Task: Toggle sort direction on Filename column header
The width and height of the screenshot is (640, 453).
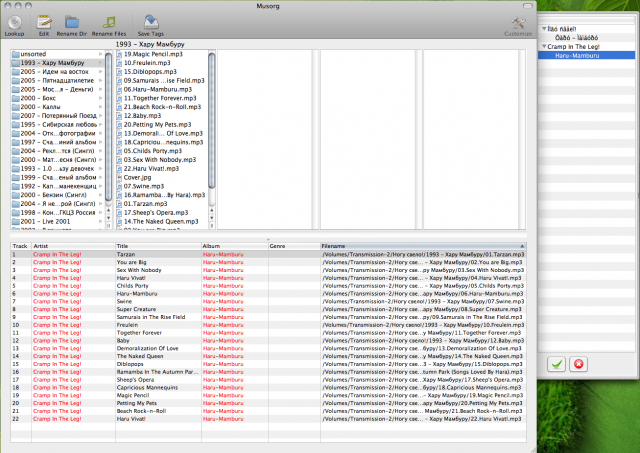Action: [x=423, y=246]
